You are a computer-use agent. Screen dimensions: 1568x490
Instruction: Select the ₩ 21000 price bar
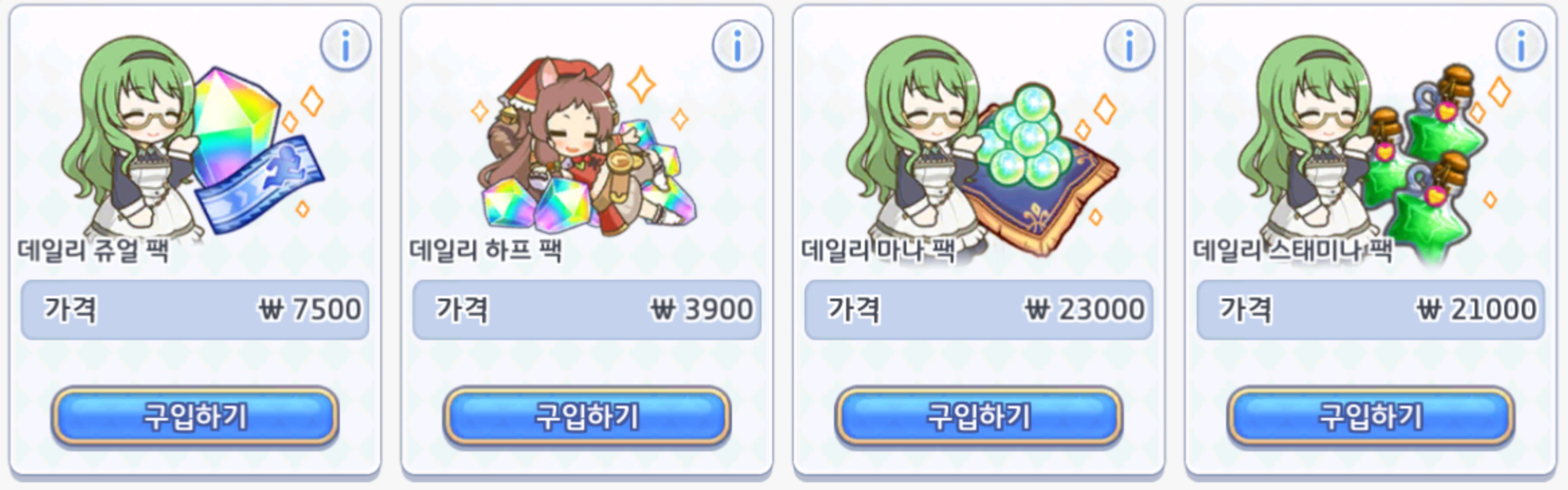(1371, 310)
